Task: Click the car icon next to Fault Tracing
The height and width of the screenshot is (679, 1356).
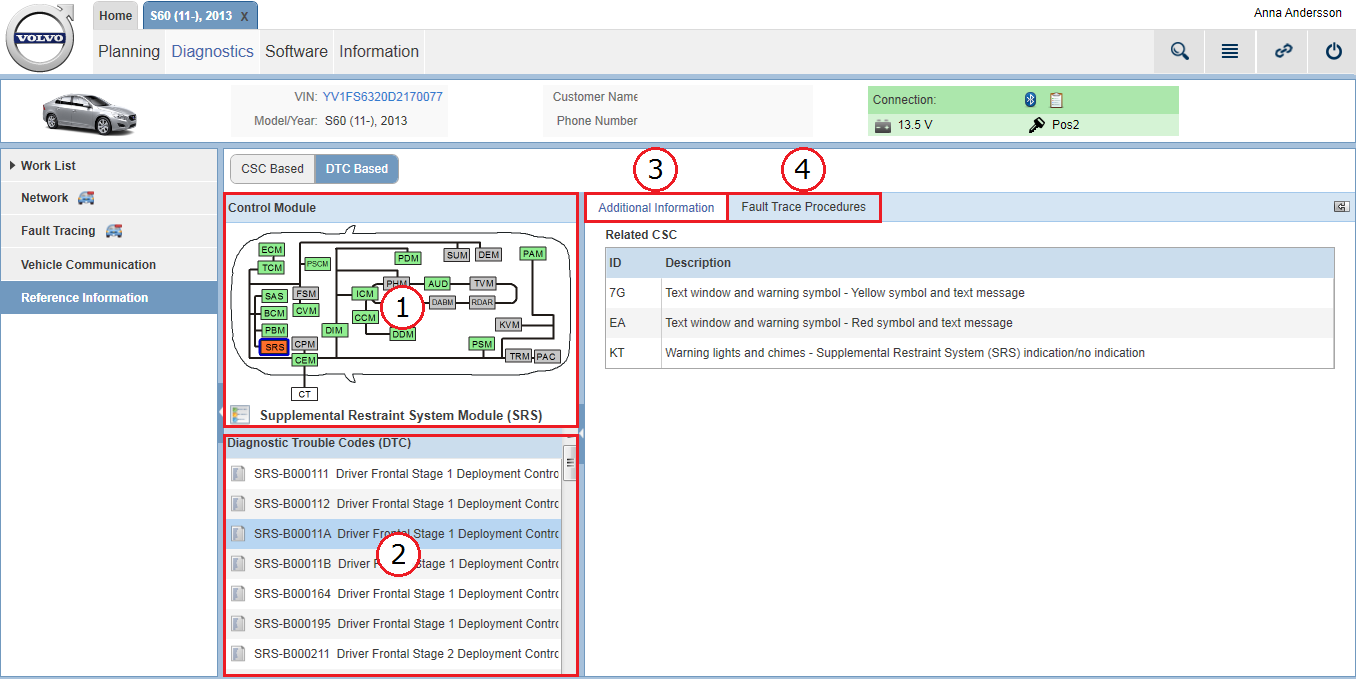Action: 114,231
